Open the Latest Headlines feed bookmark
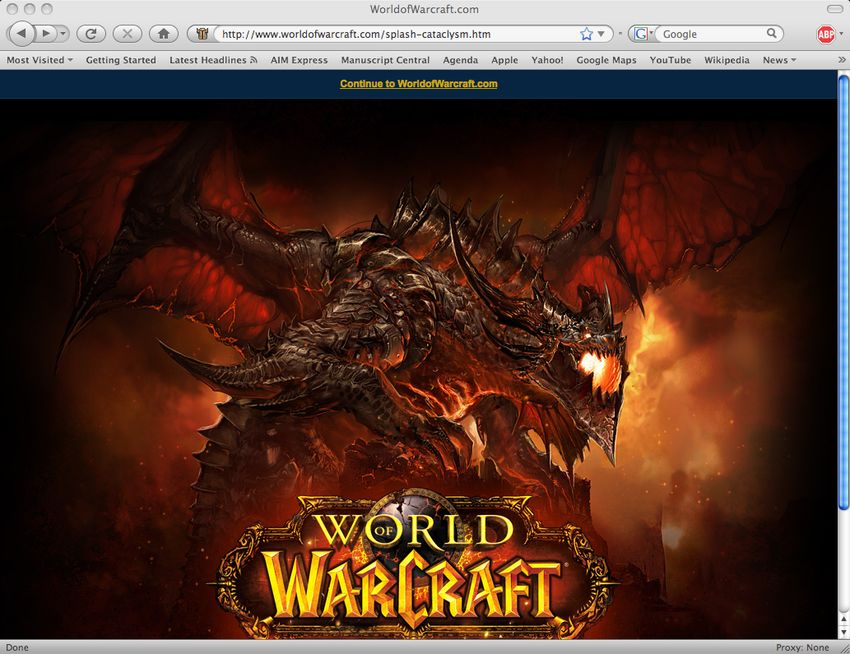Screen dimensions: 850x654 [213, 60]
